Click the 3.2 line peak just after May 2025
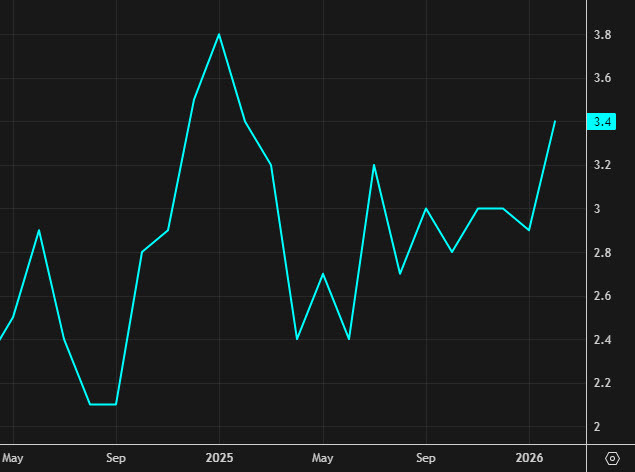635x472 pixels. click(x=374, y=165)
